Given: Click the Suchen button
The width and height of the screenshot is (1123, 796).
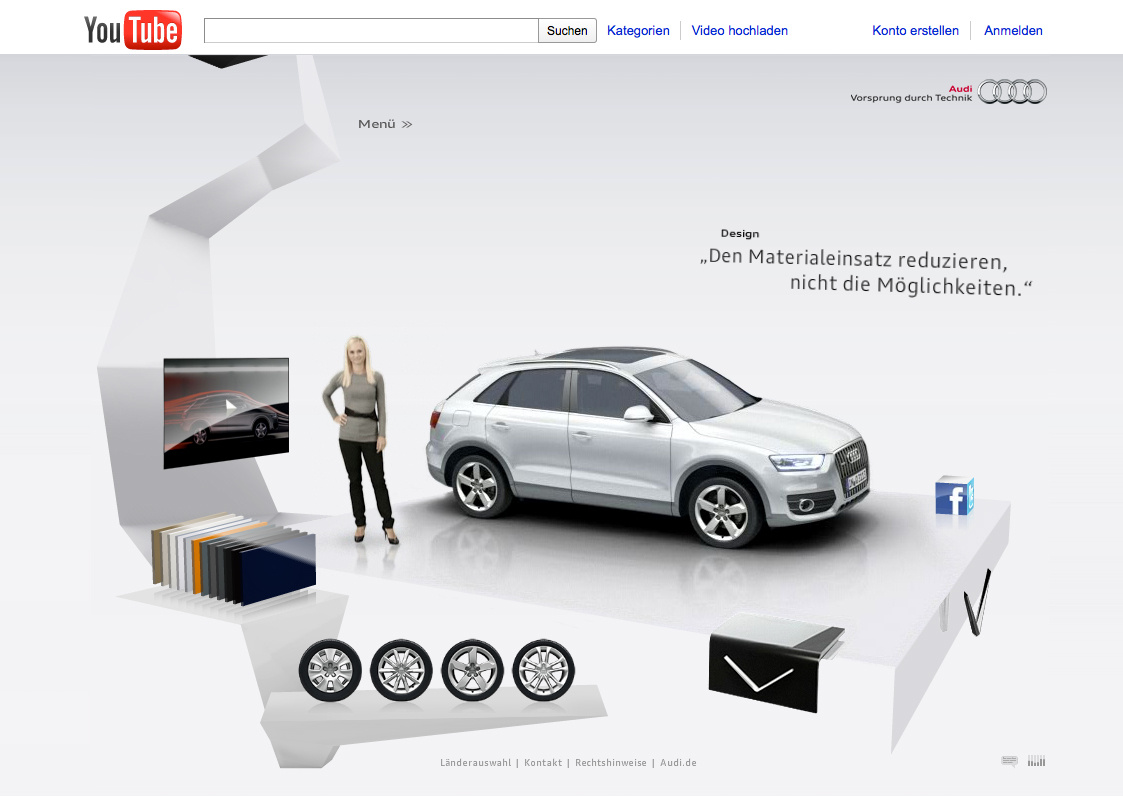Looking at the screenshot, I should 567,31.
